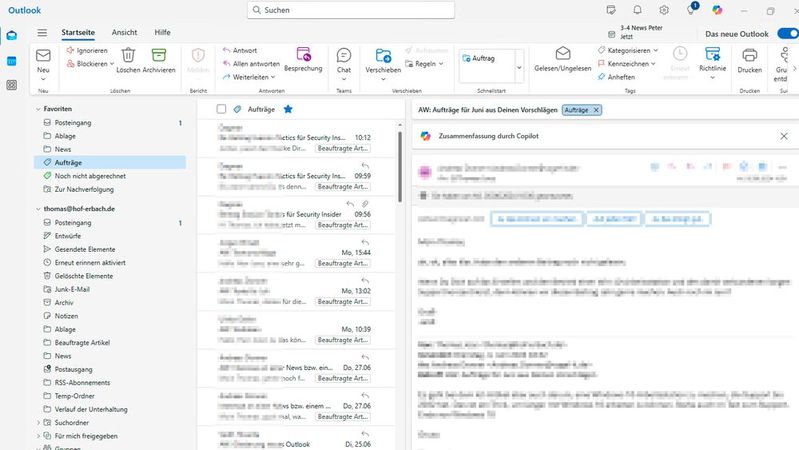Open the email received Mo, 10:39
The image size is (799, 450).
(296, 330)
